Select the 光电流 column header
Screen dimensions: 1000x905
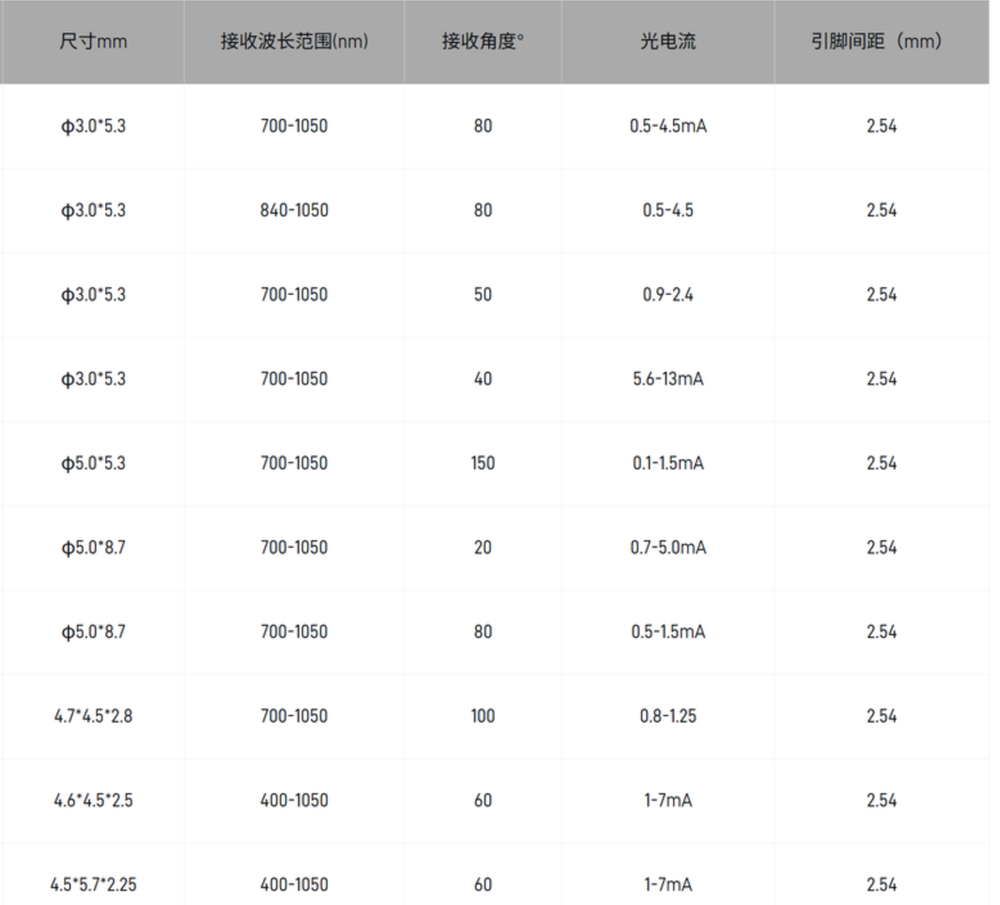(668, 42)
